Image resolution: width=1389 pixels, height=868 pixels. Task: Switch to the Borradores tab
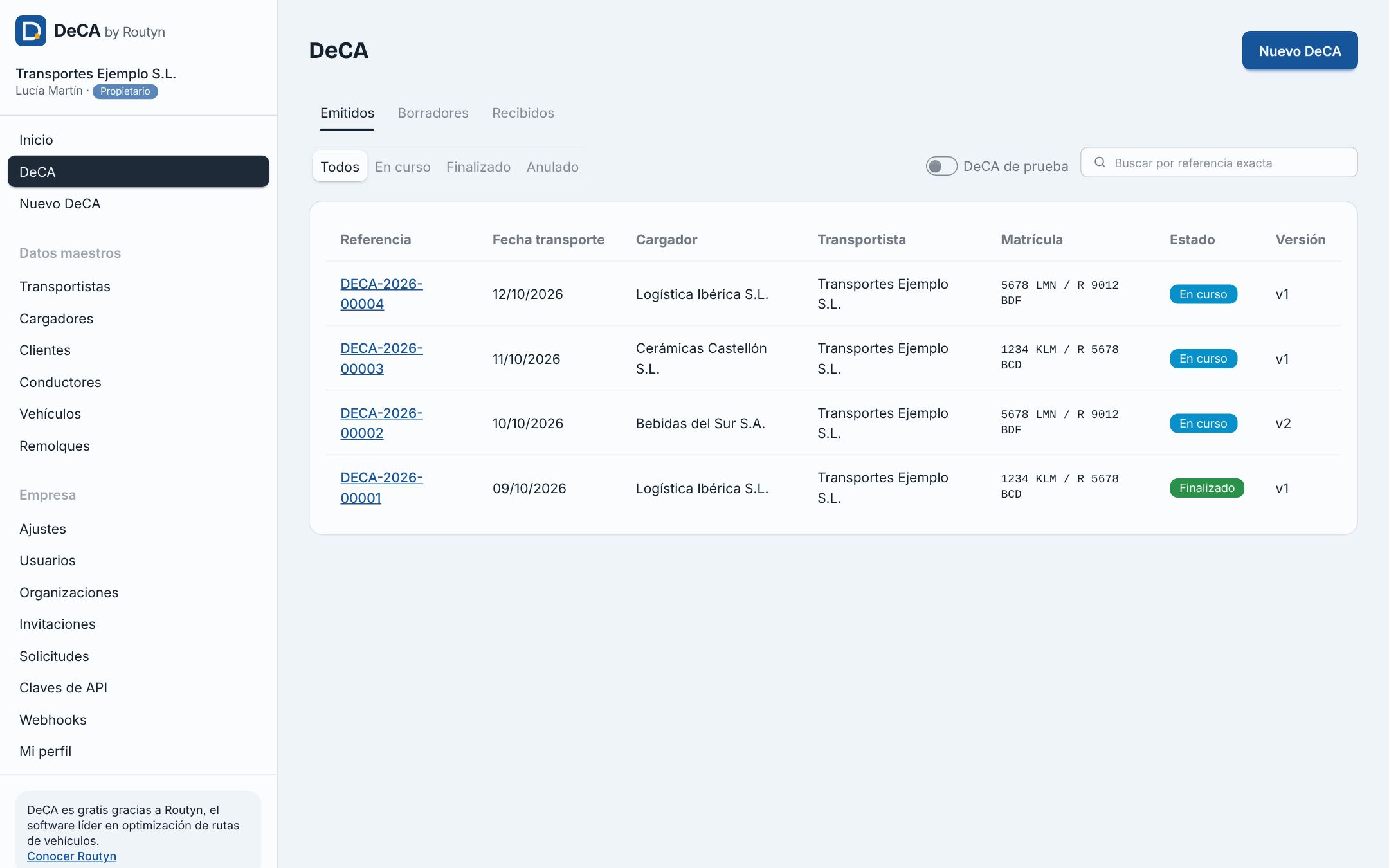[x=433, y=113]
